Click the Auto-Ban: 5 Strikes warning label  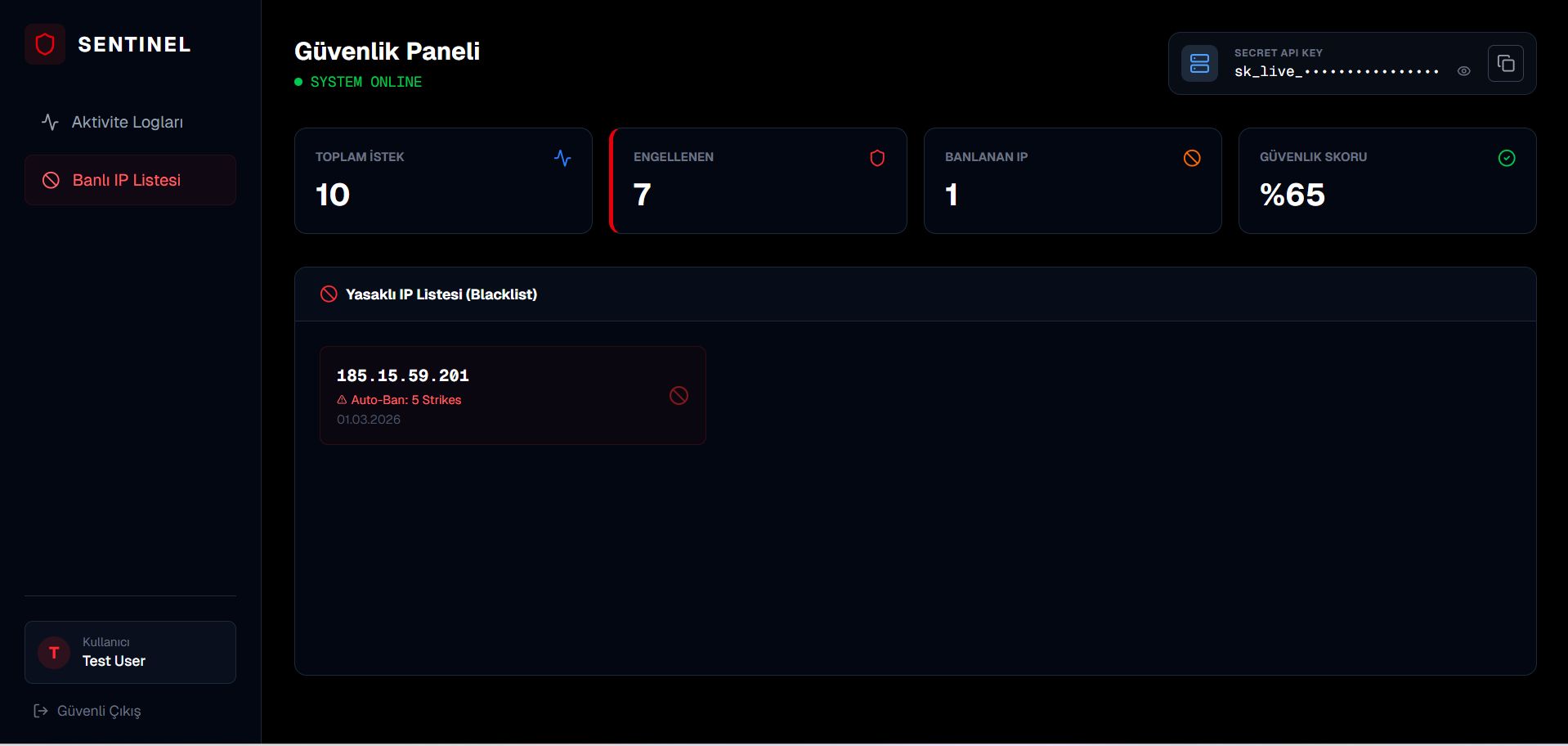pos(399,400)
